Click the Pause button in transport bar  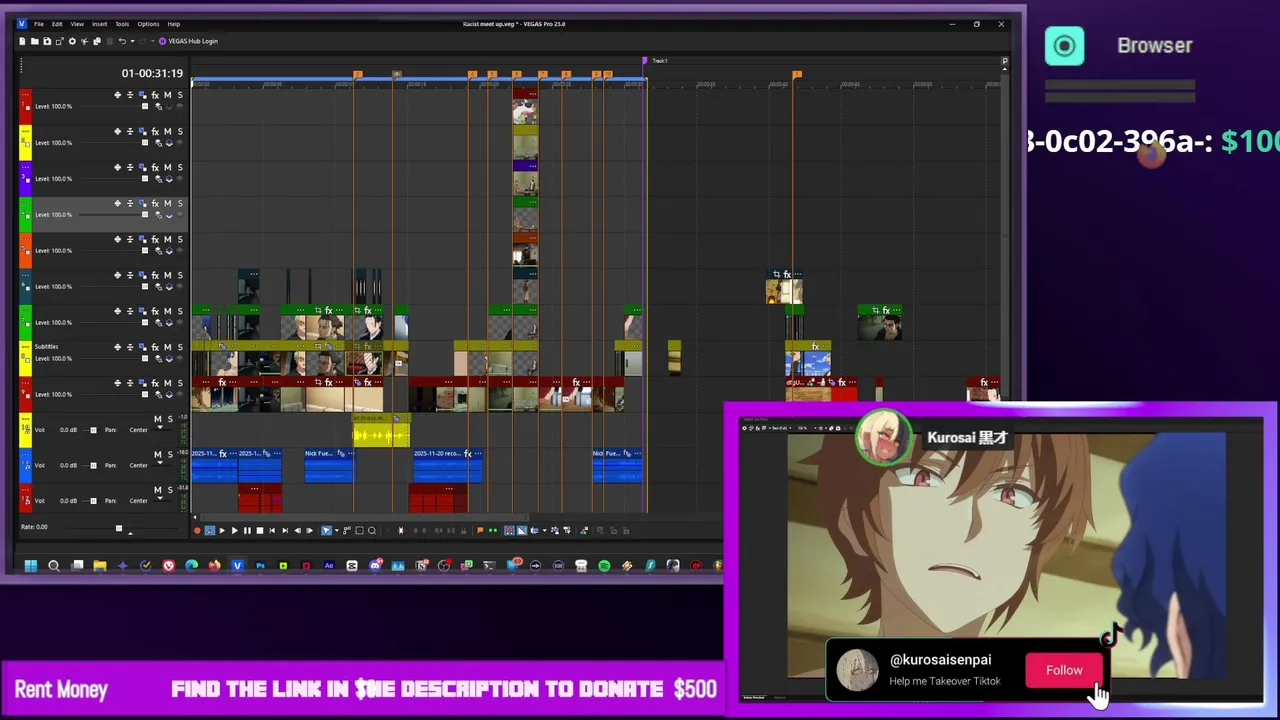tap(247, 530)
